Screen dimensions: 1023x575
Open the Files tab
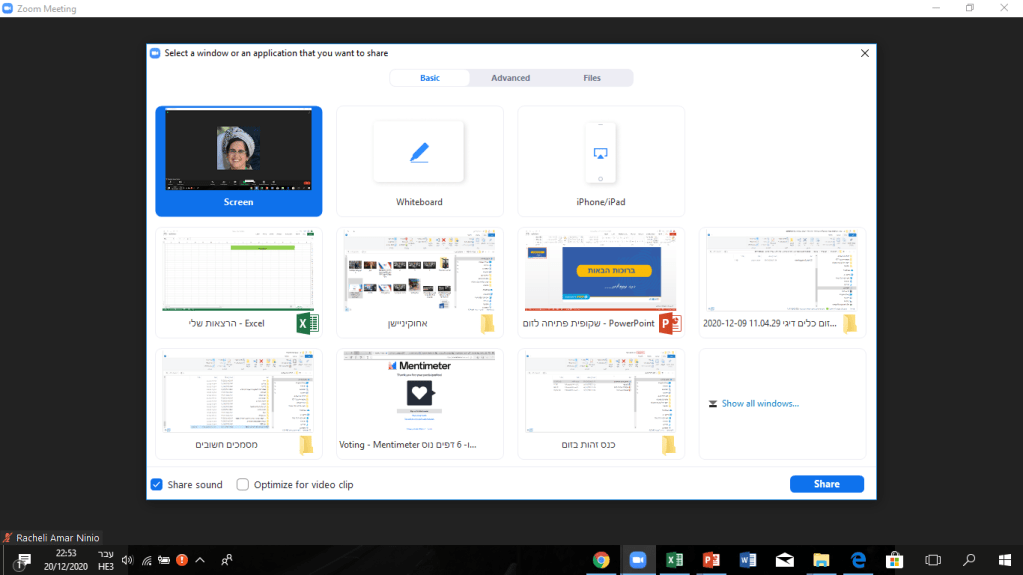pos(592,78)
